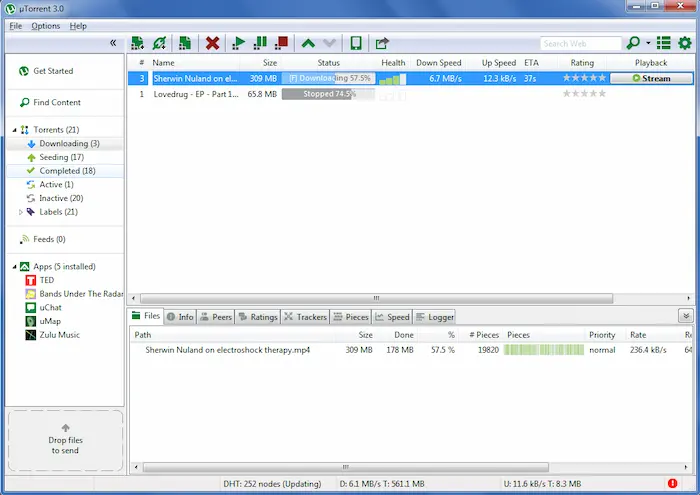Remove selected torrent with red X
Screen dimensions: 700x495
coord(212,43)
